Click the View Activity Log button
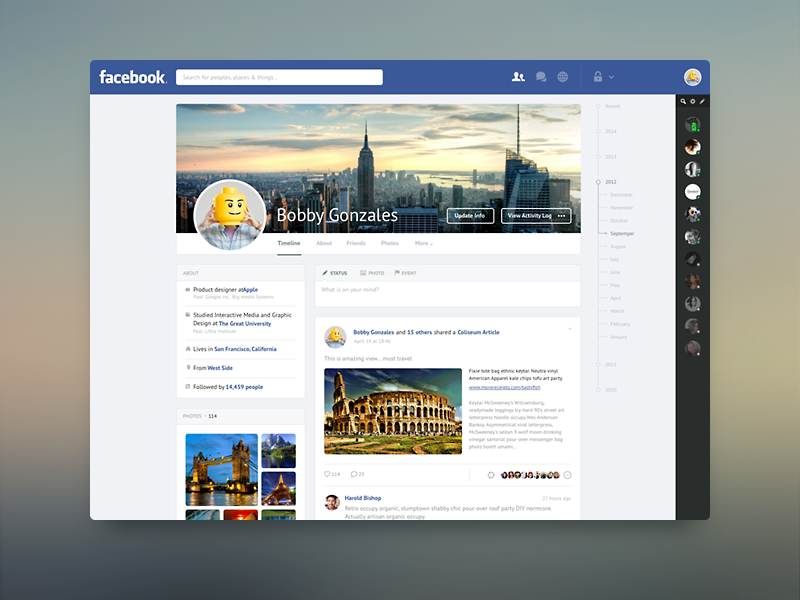Image resolution: width=800 pixels, height=600 pixels. click(530, 216)
